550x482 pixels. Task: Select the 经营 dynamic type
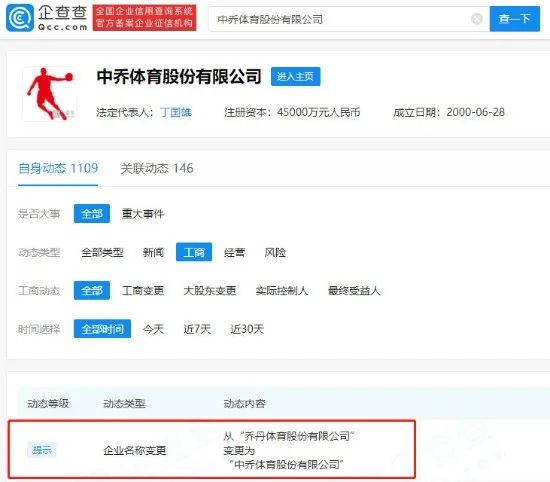point(235,252)
